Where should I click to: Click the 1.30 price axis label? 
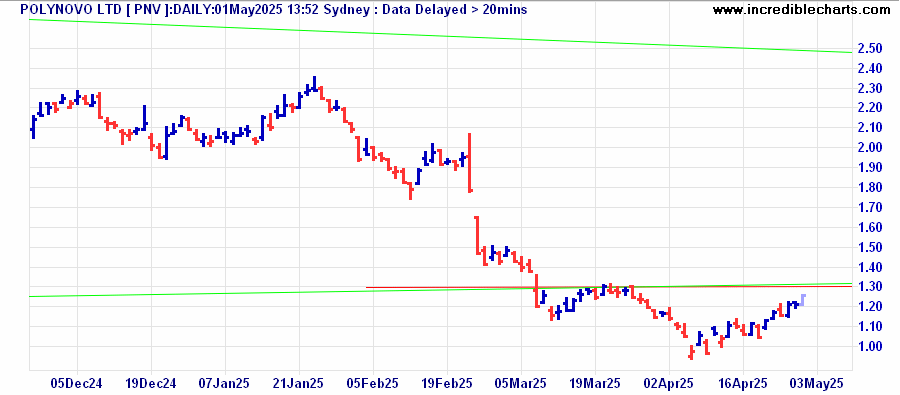tap(870, 286)
